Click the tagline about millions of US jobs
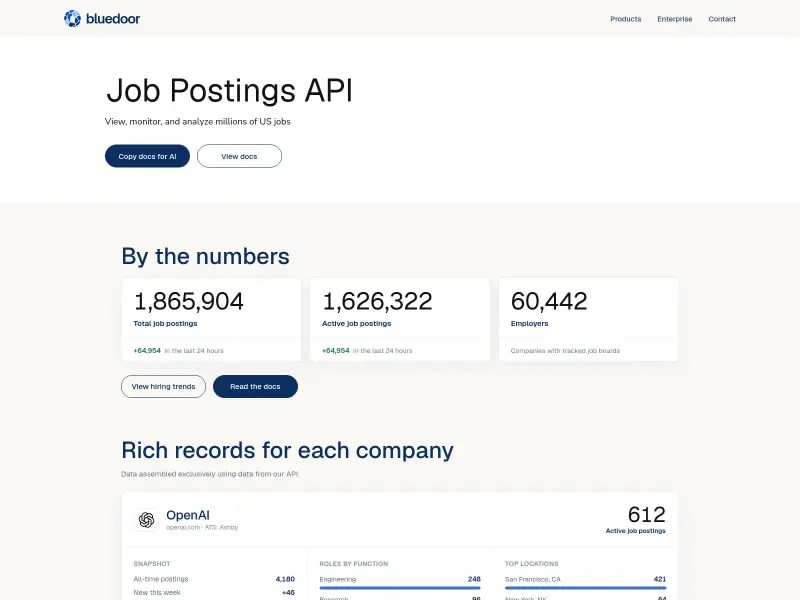Screen dimensions: 800x600 pos(198,121)
